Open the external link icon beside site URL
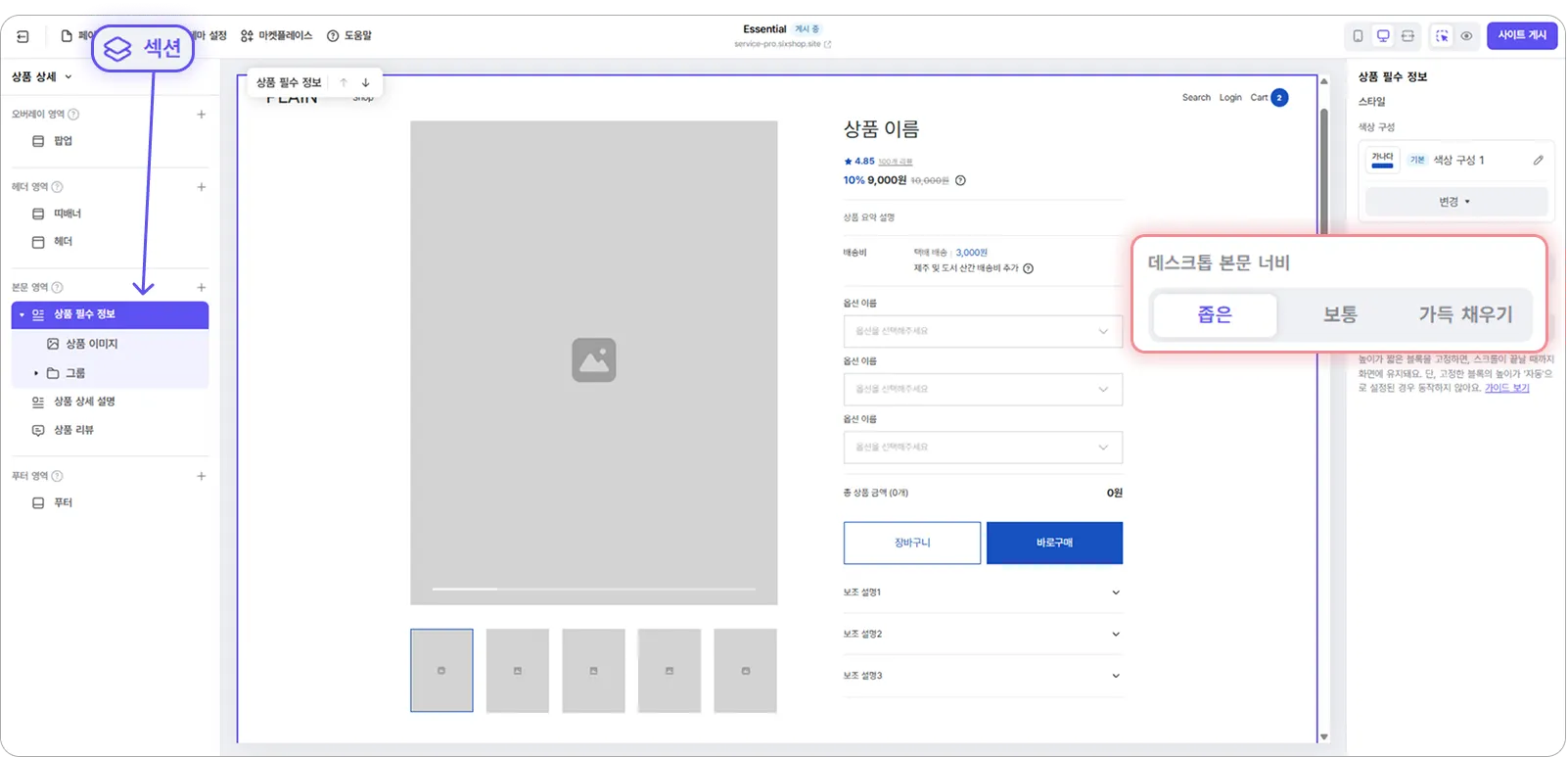 (828, 44)
